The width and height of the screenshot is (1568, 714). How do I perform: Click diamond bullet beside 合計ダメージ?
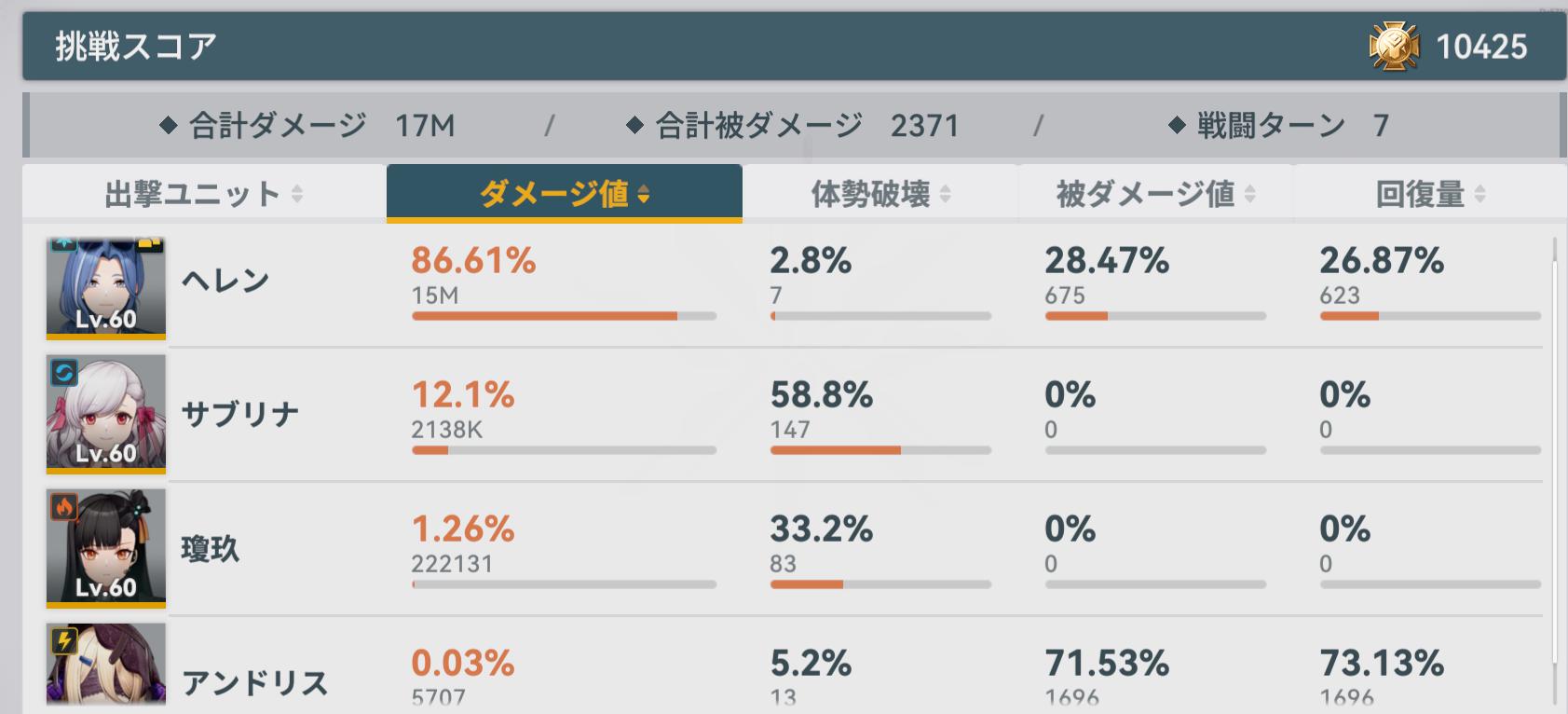pyautogui.click(x=168, y=125)
